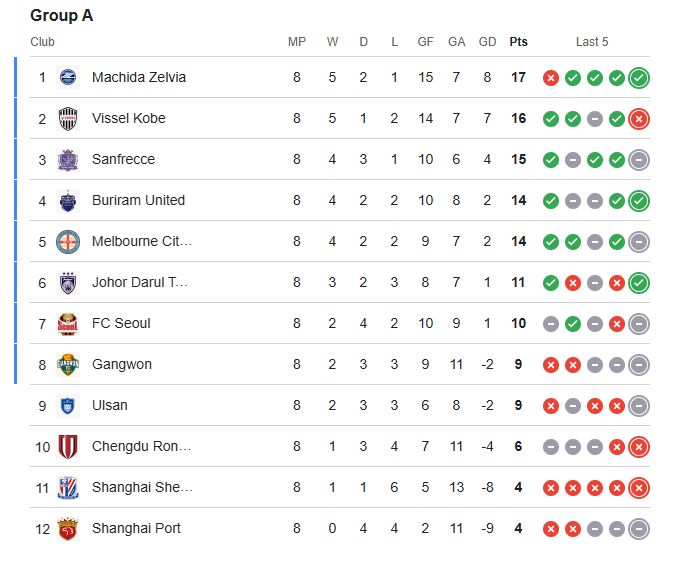Screen dimensions: 688x563
Task: Click the Sanfrecce purple club logo
Action: coord(68,159)
